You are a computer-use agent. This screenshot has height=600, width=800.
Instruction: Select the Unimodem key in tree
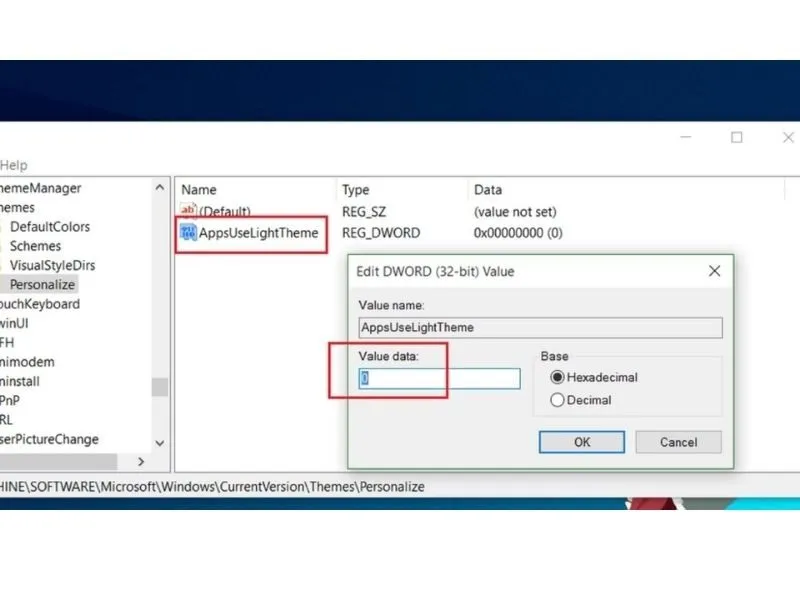point(27,362)
